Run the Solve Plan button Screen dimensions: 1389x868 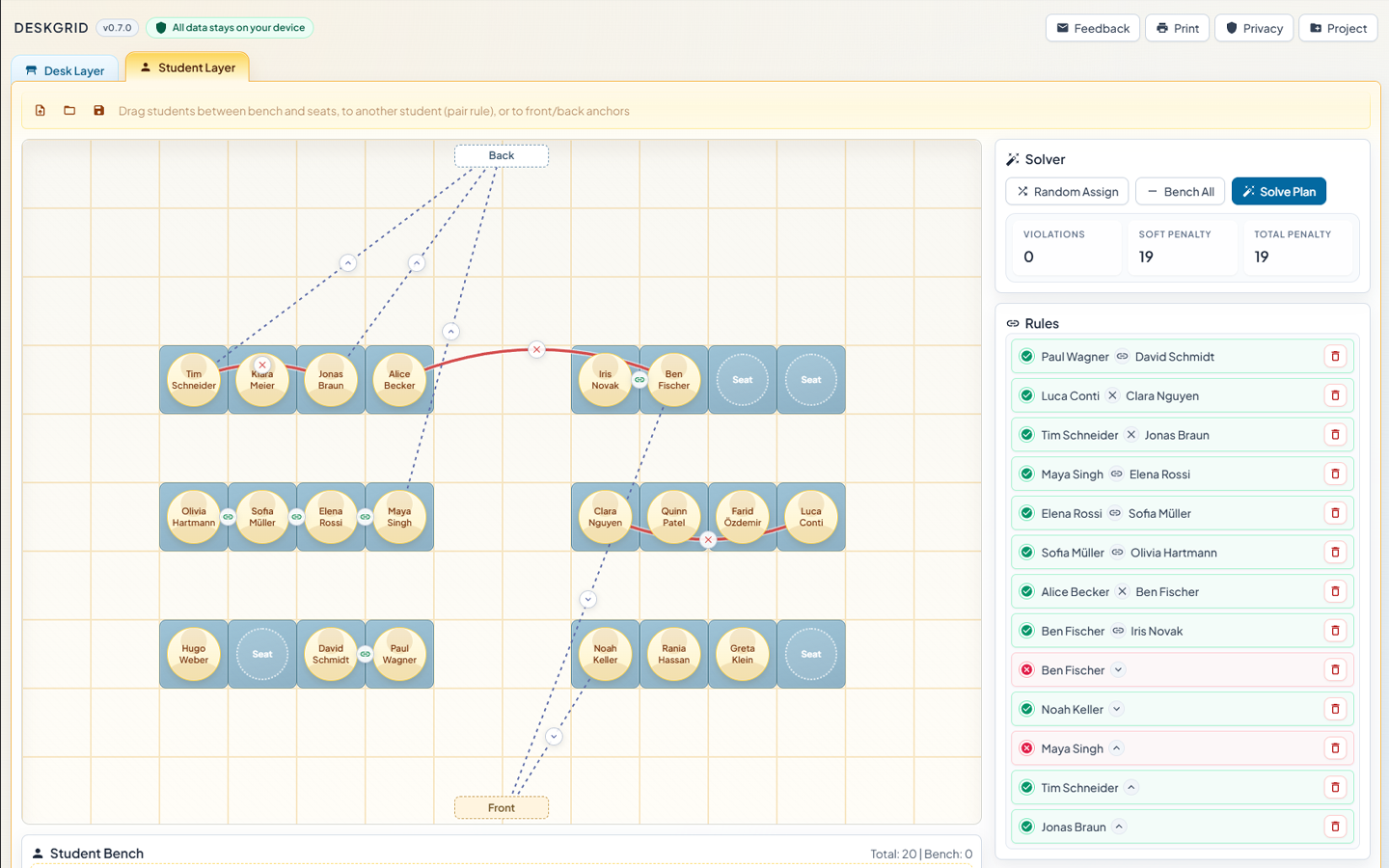pos(1278,191)
